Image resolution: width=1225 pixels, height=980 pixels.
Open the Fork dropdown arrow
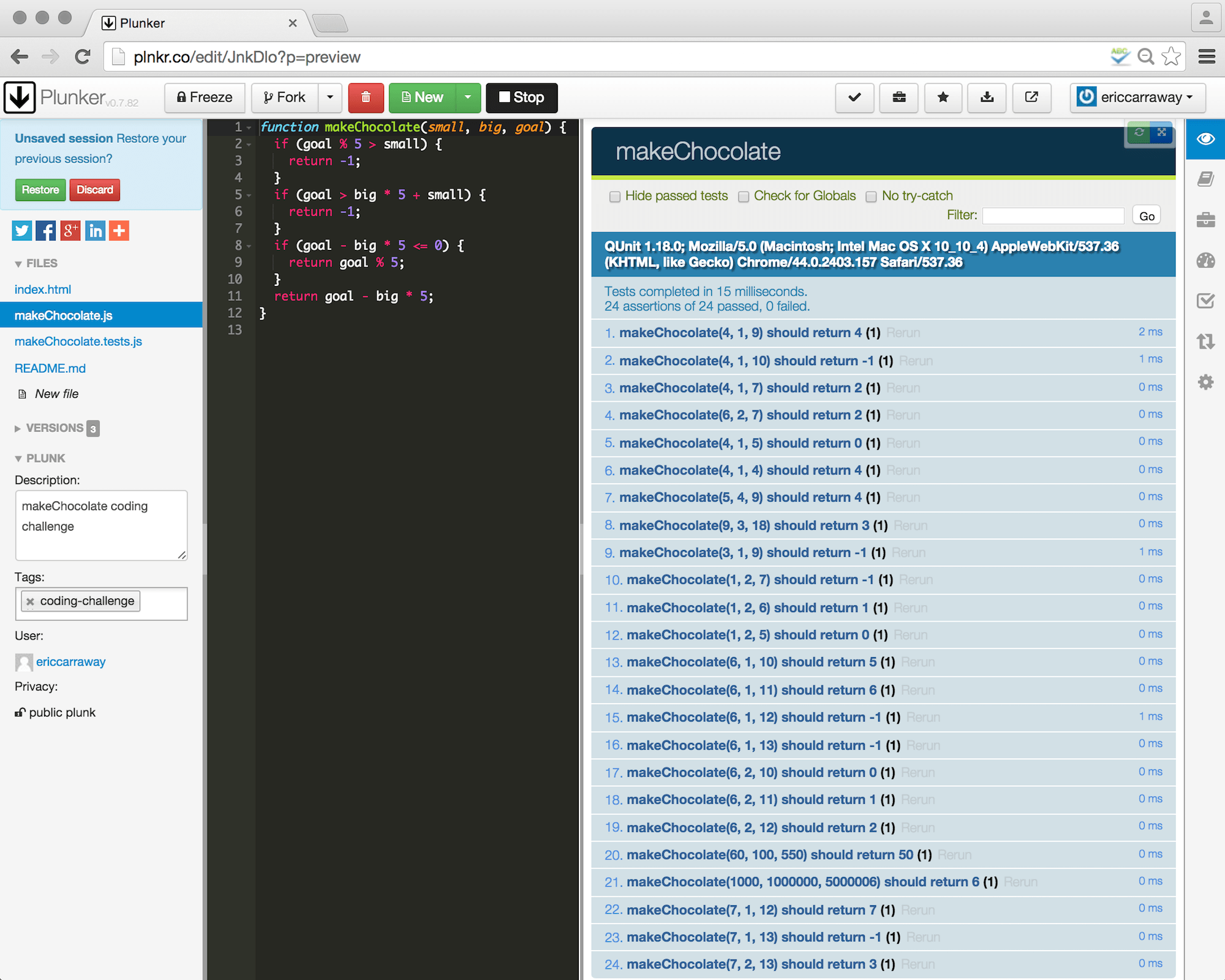click(x=330, y=97)
